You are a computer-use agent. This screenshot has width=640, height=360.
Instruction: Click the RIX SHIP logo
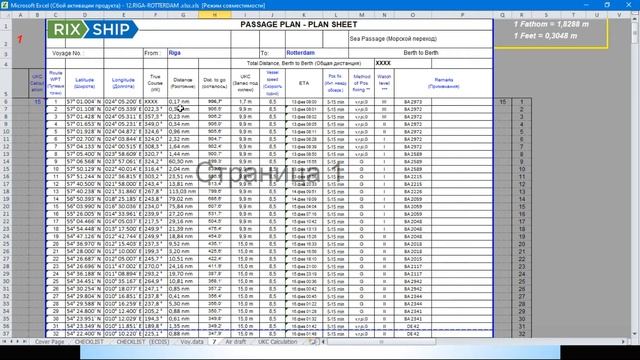[93, 29]
